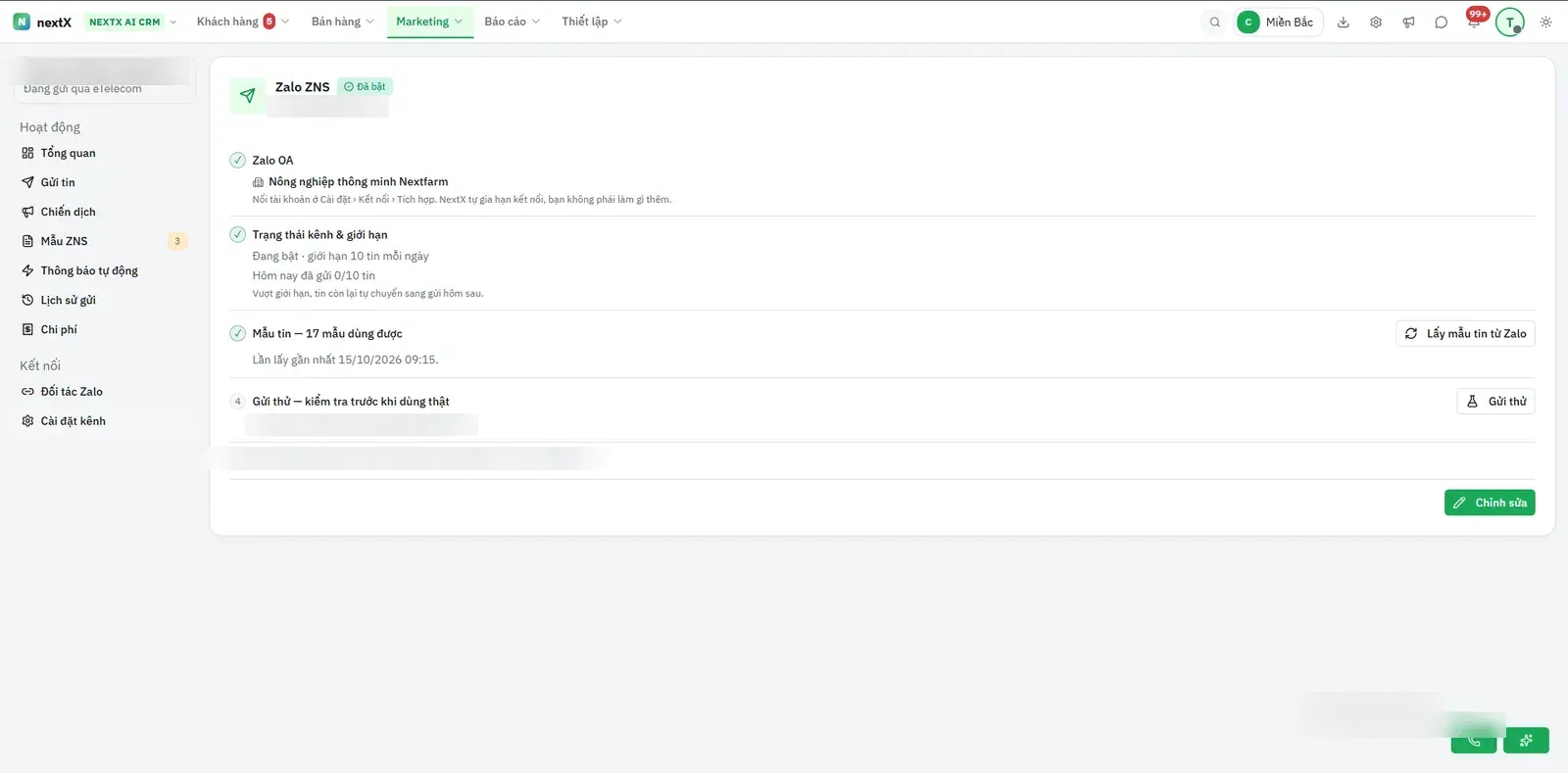This screenshot has width=1568, height=773.
Task: Click the Lấy mẫu tin từ Zalo button
Action: (x=1465, y=333)
